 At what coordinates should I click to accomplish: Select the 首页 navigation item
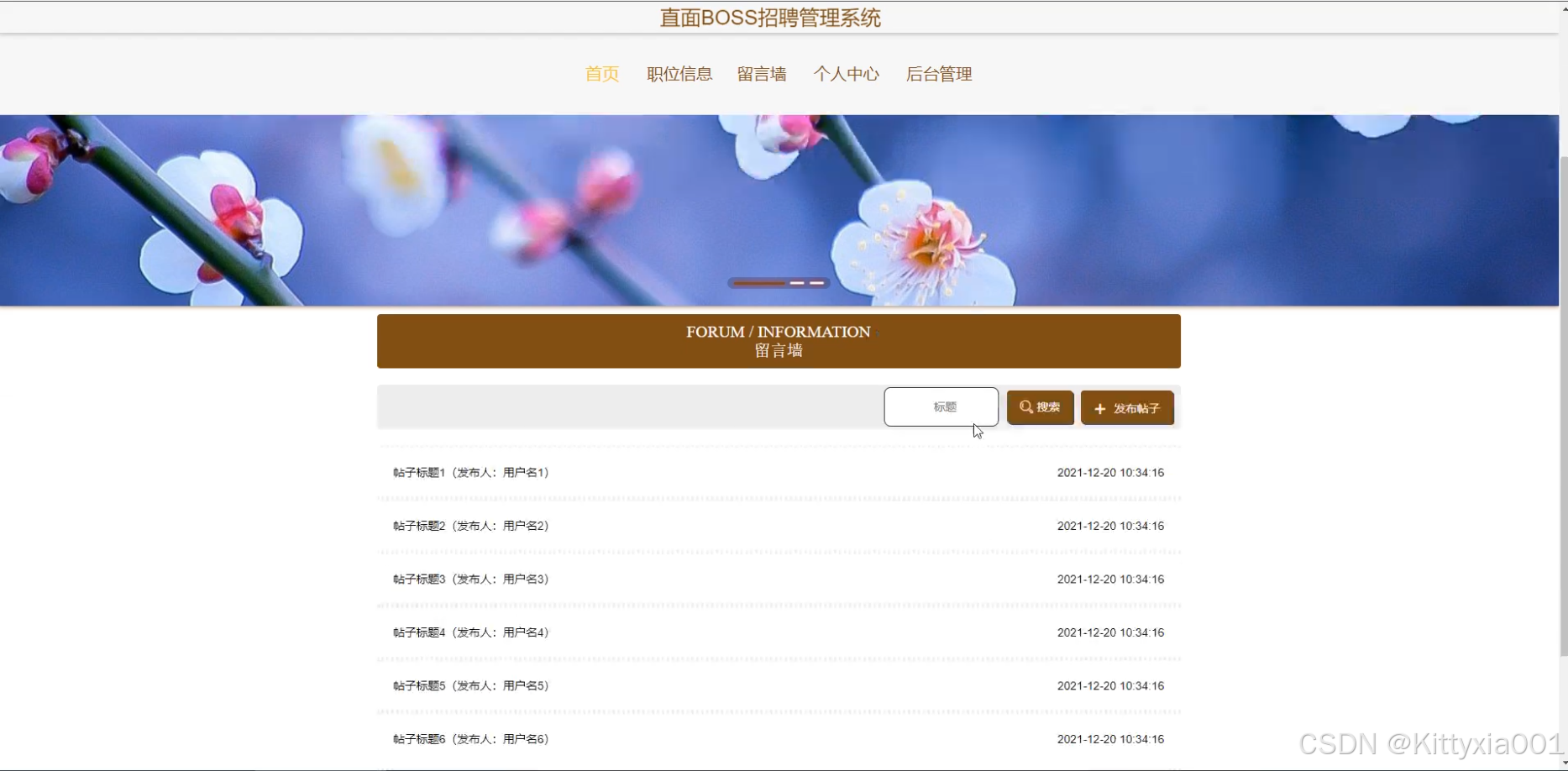(601, 74)
